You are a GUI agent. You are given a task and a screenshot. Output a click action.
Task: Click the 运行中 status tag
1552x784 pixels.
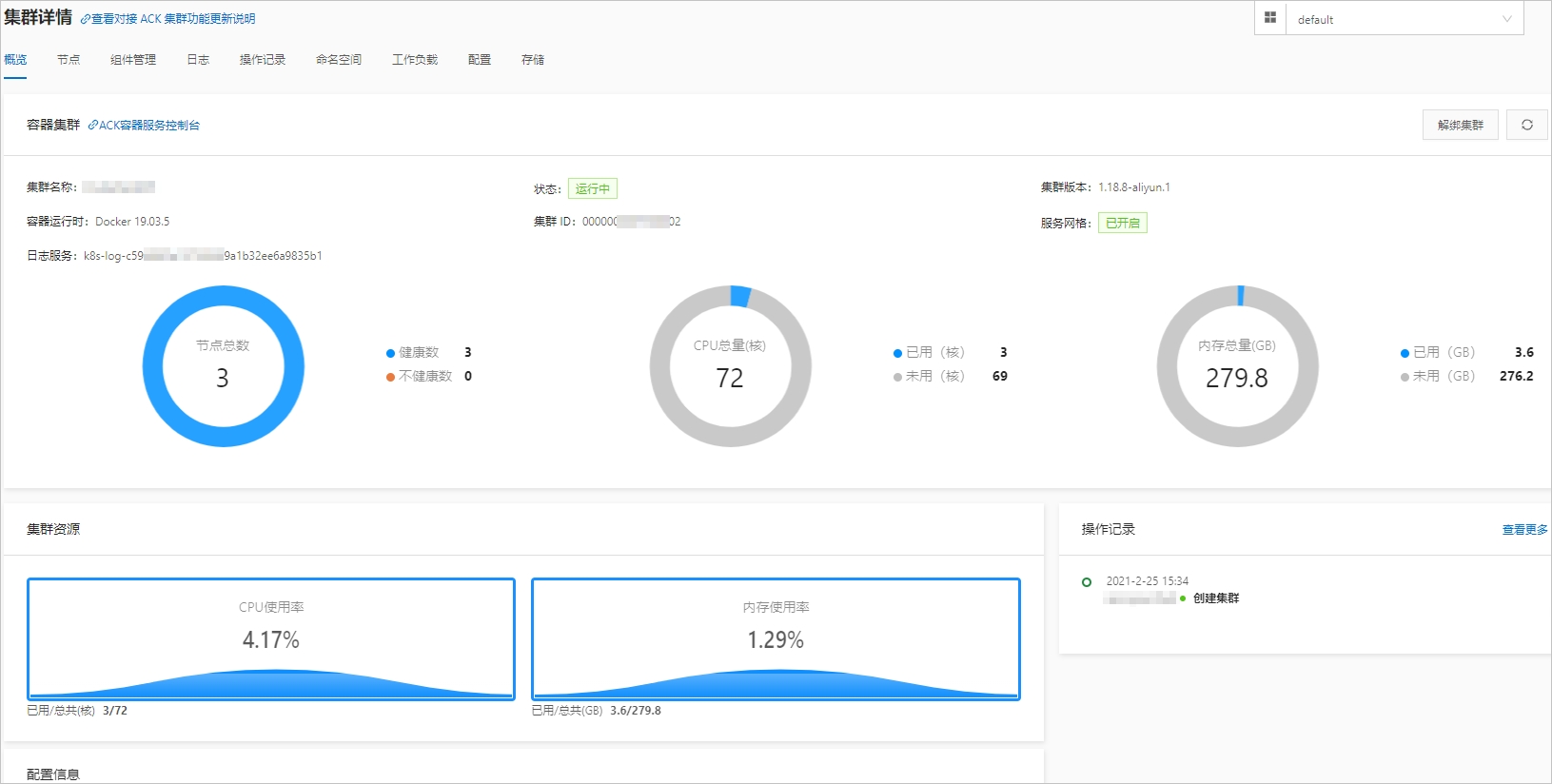coord(593,188)
